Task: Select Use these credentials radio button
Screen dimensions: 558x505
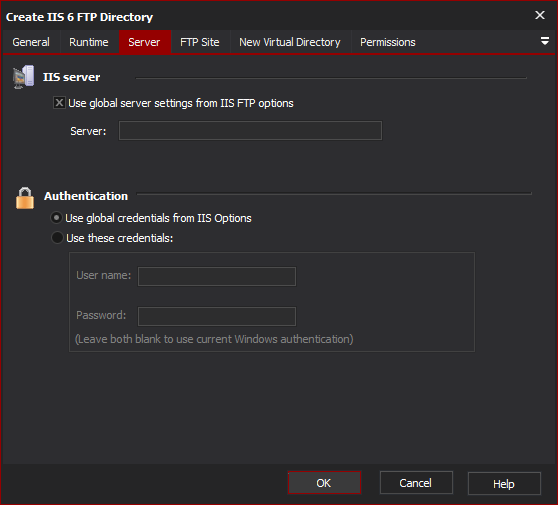Action: [x=57, y=238]
